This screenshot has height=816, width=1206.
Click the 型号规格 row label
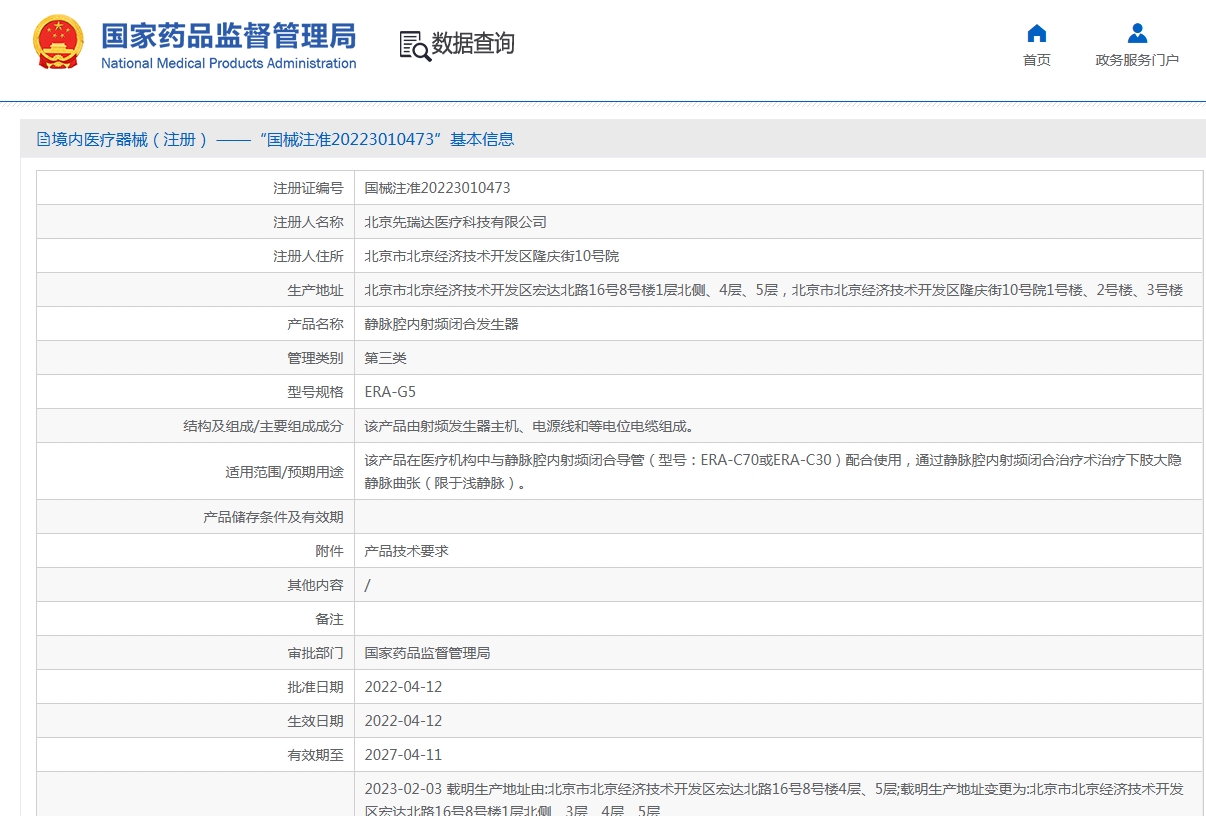coord(315,392)
